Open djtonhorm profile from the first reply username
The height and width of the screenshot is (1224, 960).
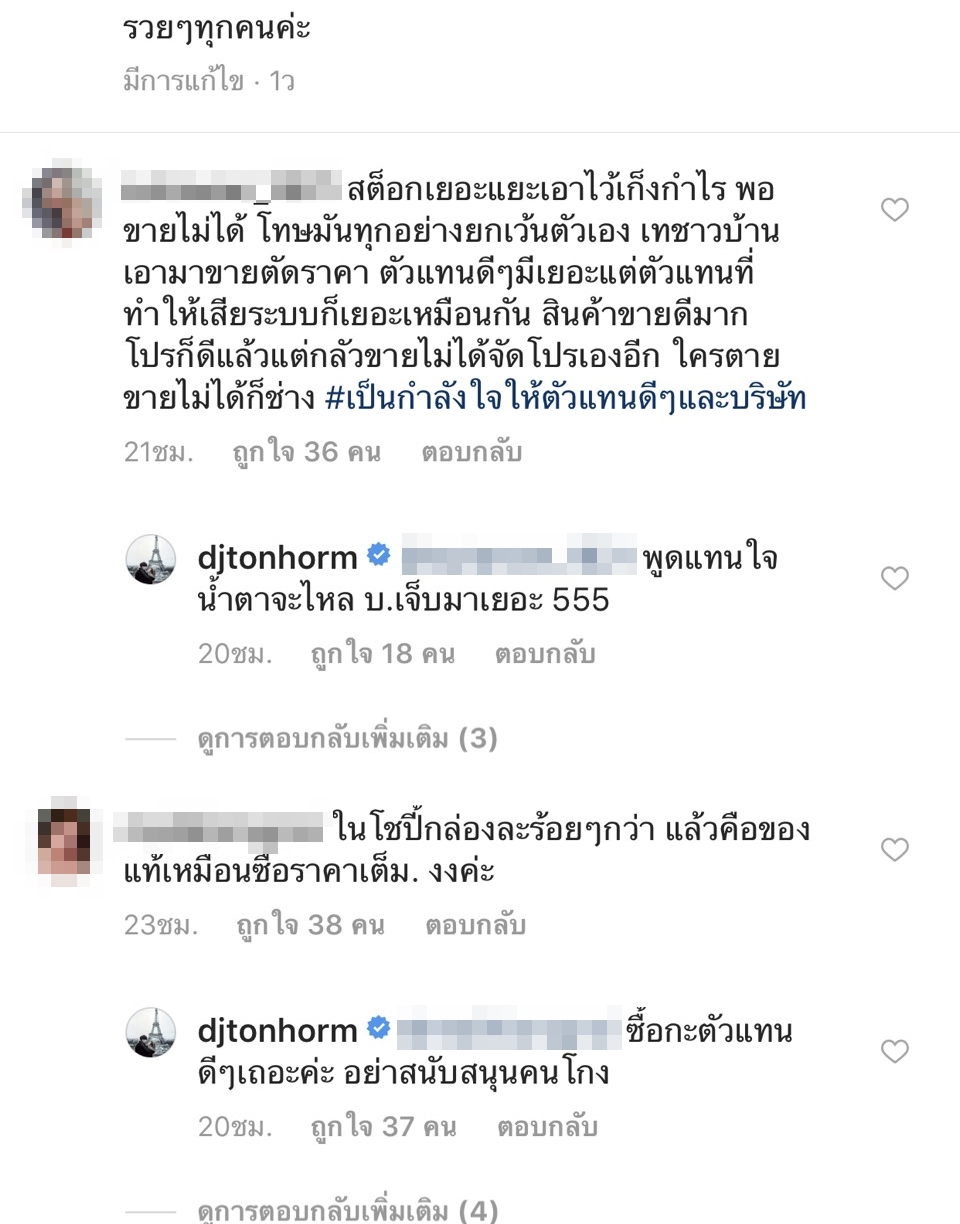pos(277,558)
